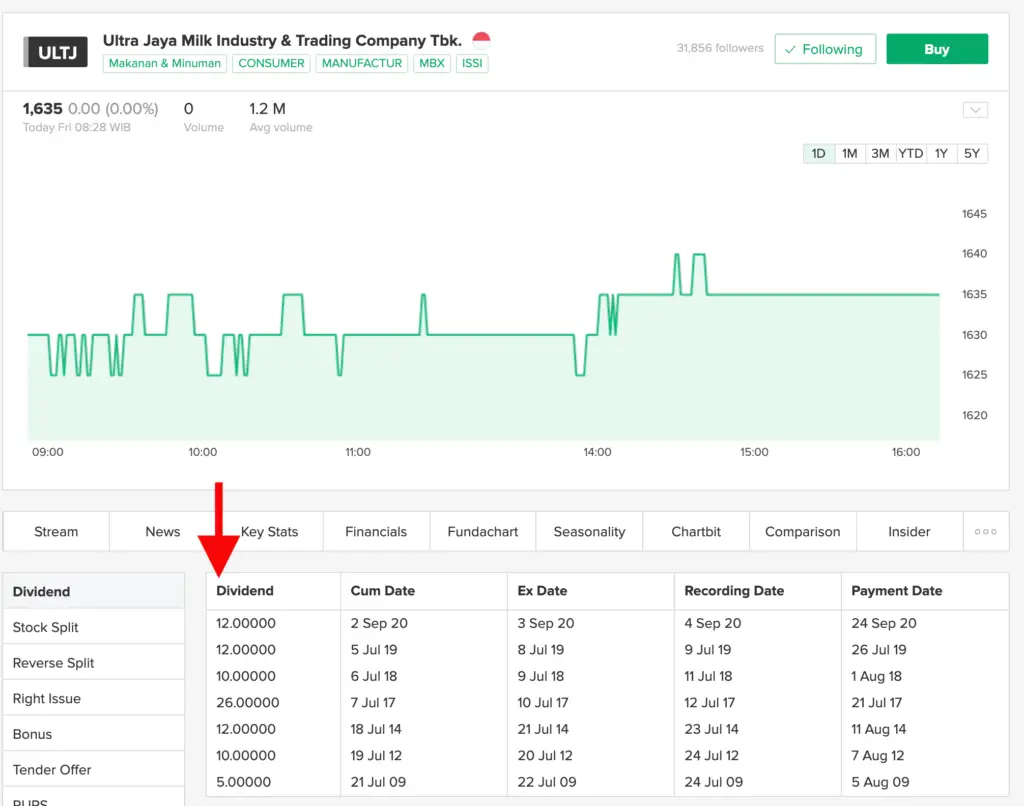Click the ULTJ ticker logo badge
This screenshot has width=1024, height=806.
[x=58, y=52]
